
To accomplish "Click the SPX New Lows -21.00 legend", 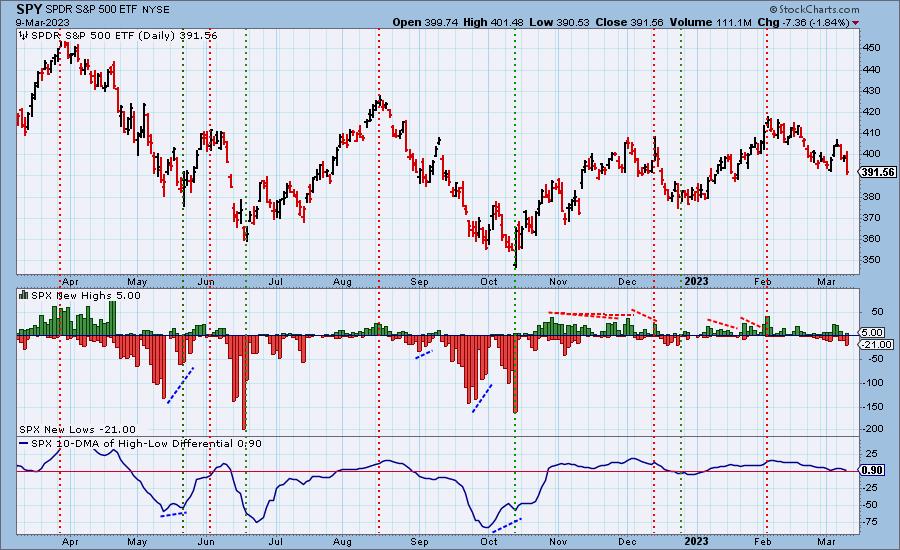I will point(77,429).
